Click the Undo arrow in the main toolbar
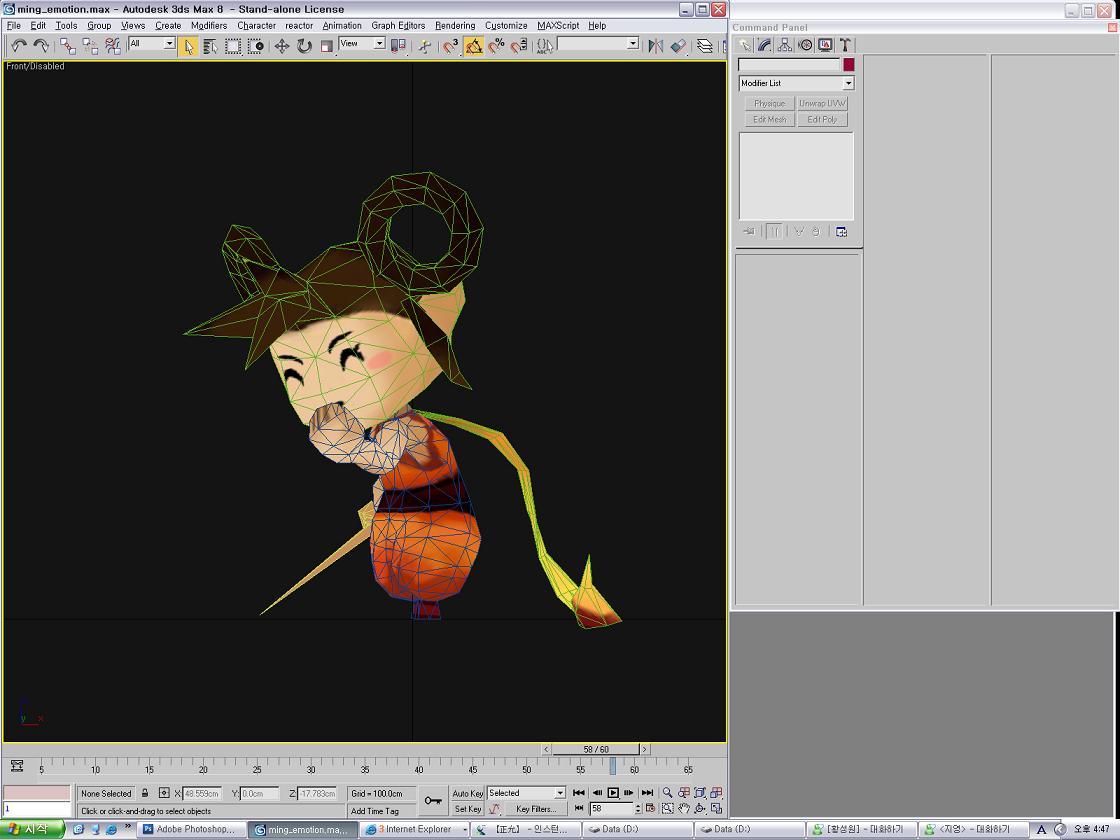 (x=19, y=46)
